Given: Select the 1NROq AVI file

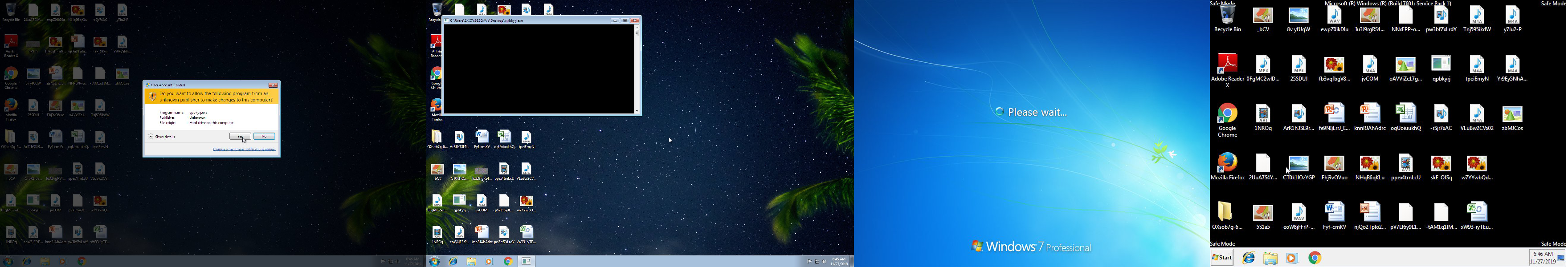Looking at the screenshot, I should (x=1263, y=118).
